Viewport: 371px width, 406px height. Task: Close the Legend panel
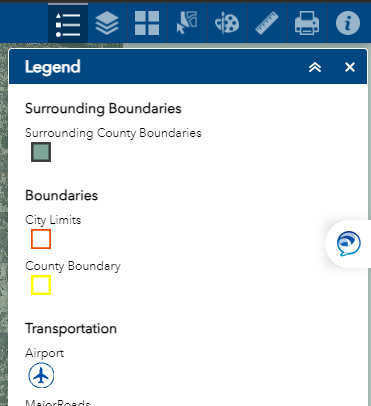350,67
